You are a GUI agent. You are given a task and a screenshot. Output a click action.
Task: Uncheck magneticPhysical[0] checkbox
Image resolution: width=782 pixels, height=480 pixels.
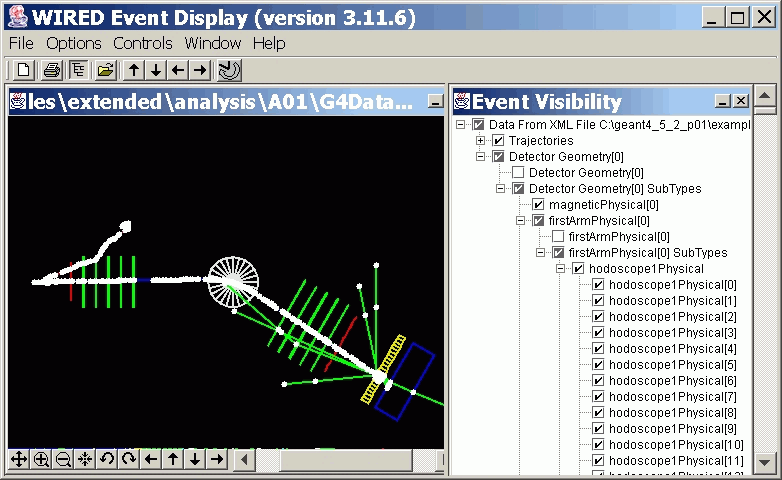538,205
